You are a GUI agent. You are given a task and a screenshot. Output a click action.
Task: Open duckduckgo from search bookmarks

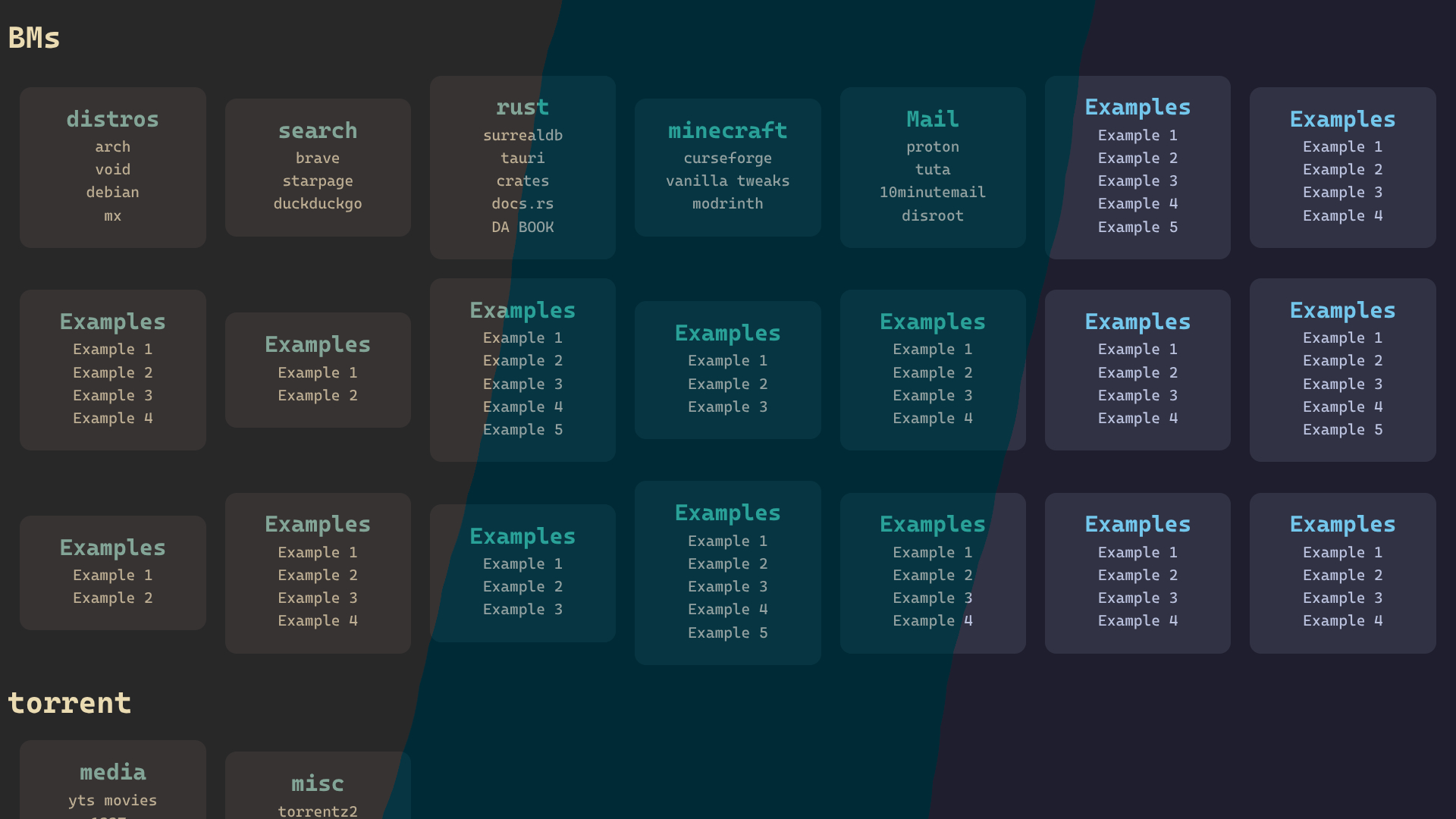318,203
